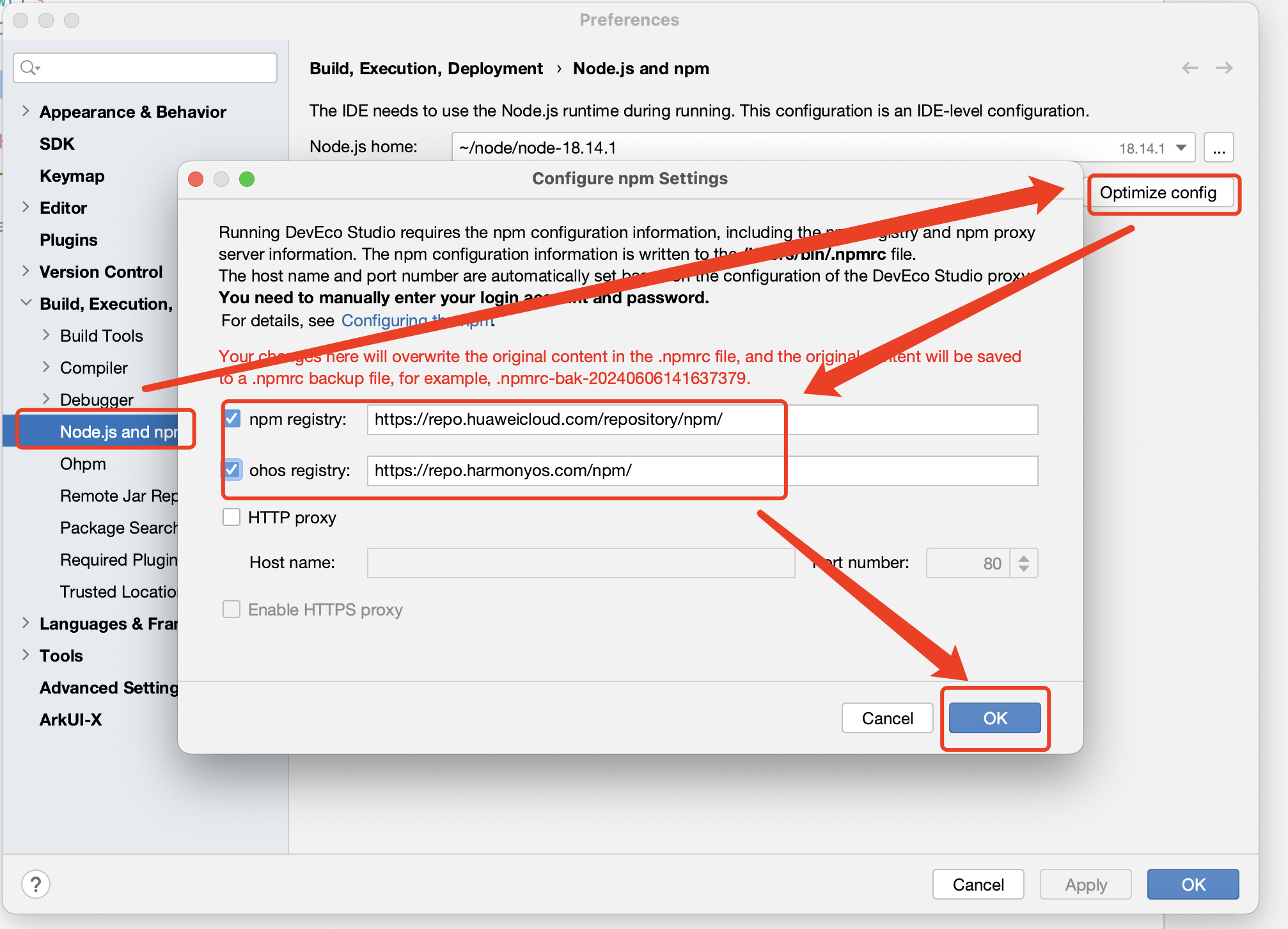Click the Host name input field
The image size is (1288, 929).
(x=581, y=563)
